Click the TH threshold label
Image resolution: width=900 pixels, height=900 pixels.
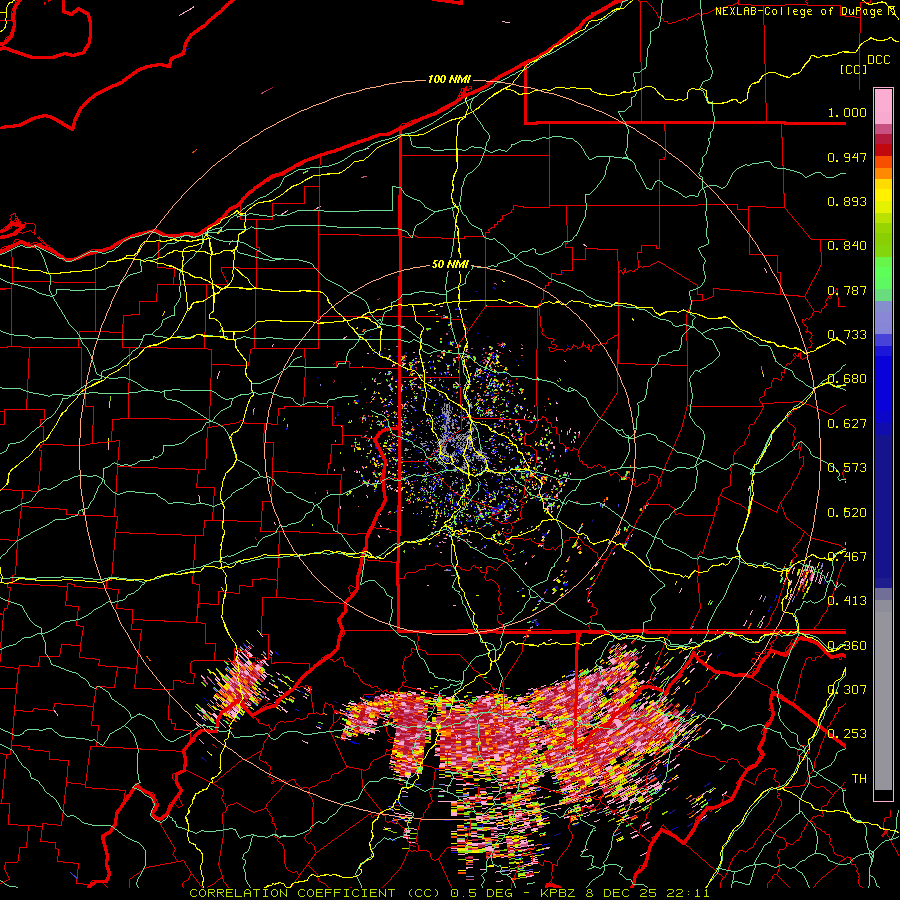pos(859,778)
